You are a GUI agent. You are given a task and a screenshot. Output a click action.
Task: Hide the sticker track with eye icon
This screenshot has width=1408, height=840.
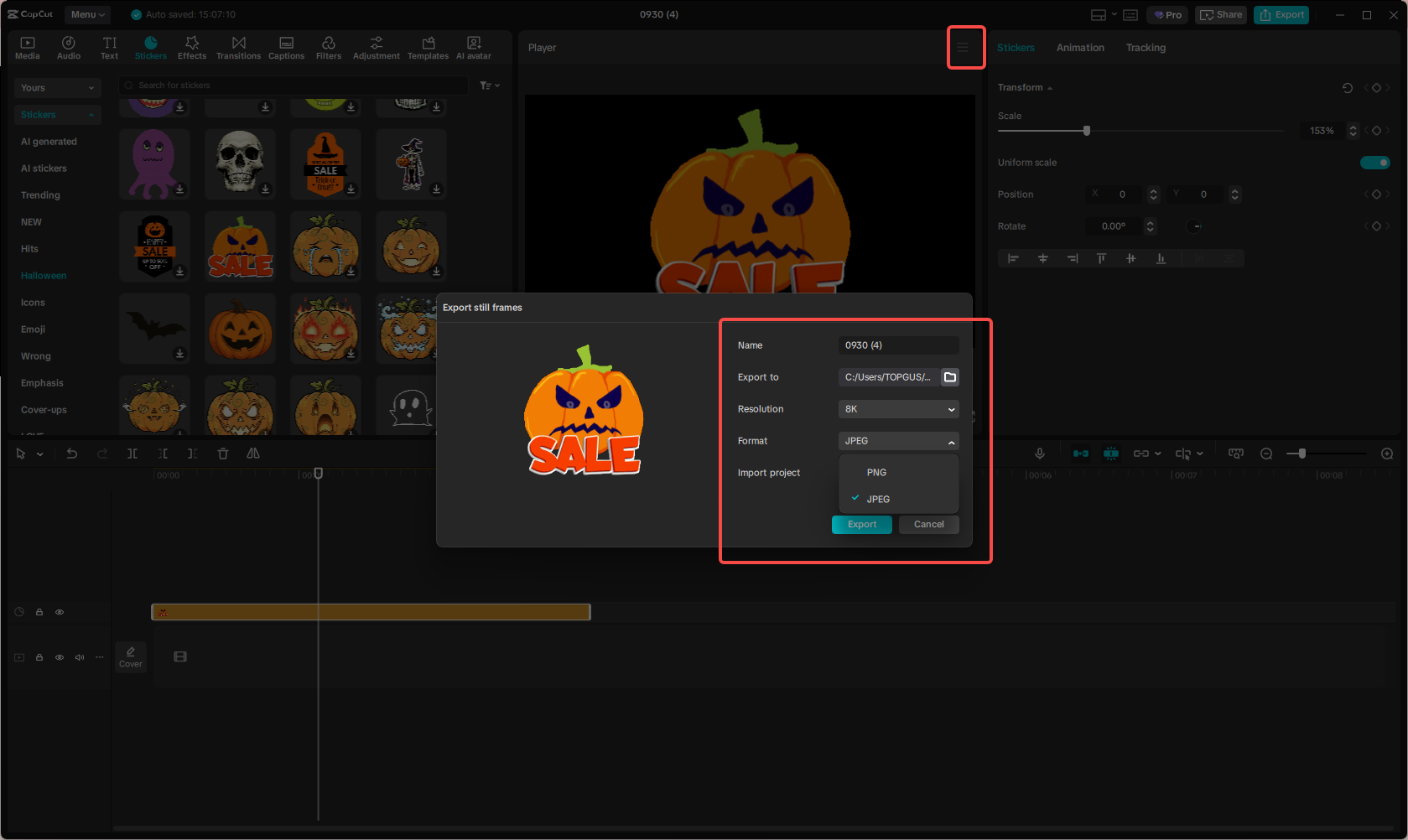[60, 612]
